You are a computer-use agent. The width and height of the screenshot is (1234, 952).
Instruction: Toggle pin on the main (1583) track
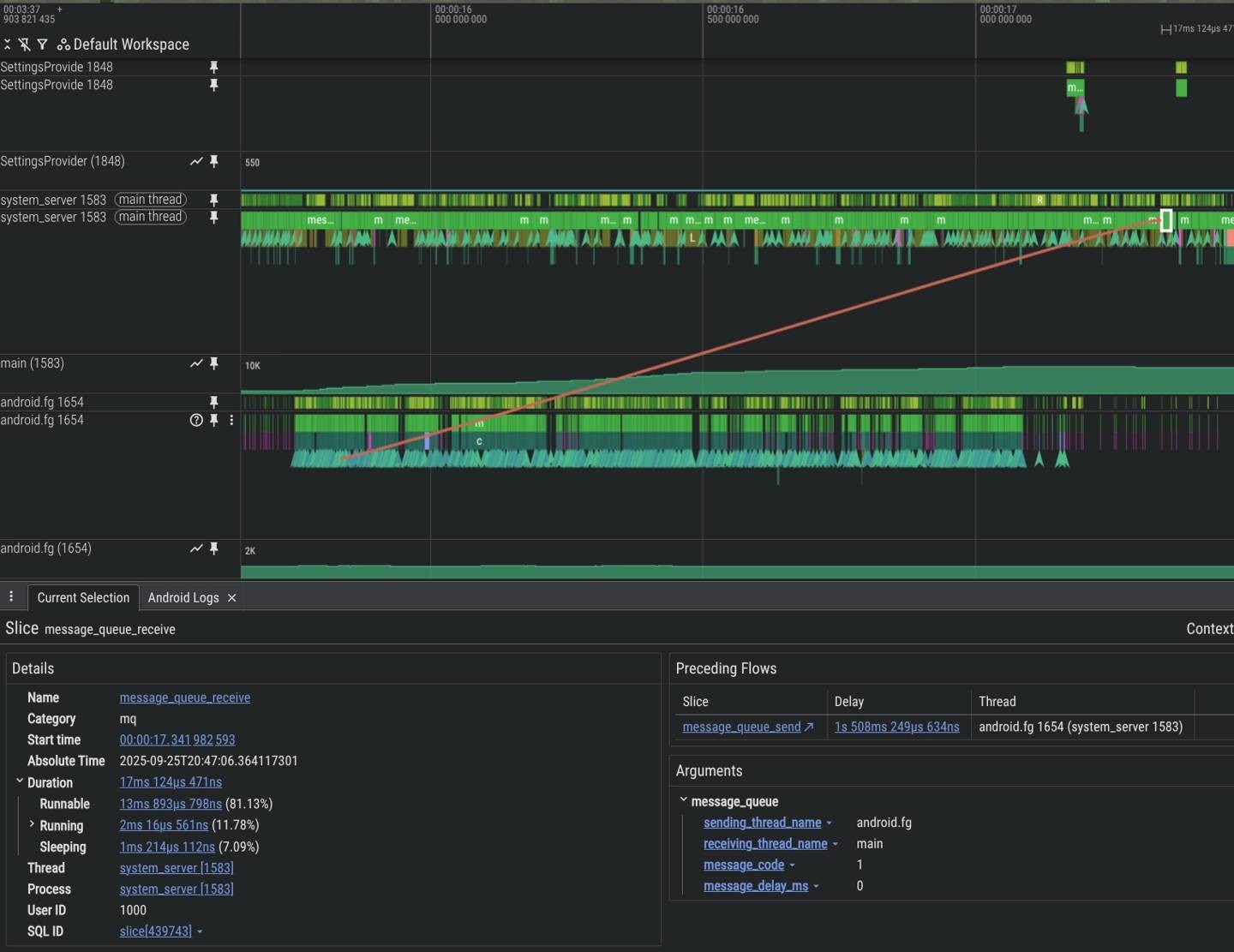(x=214, y=363)
